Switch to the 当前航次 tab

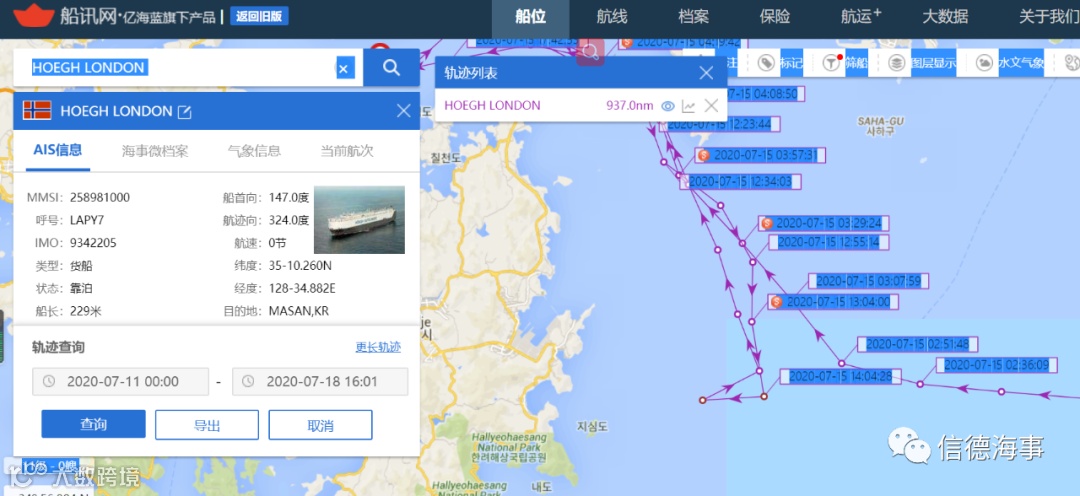346,152
